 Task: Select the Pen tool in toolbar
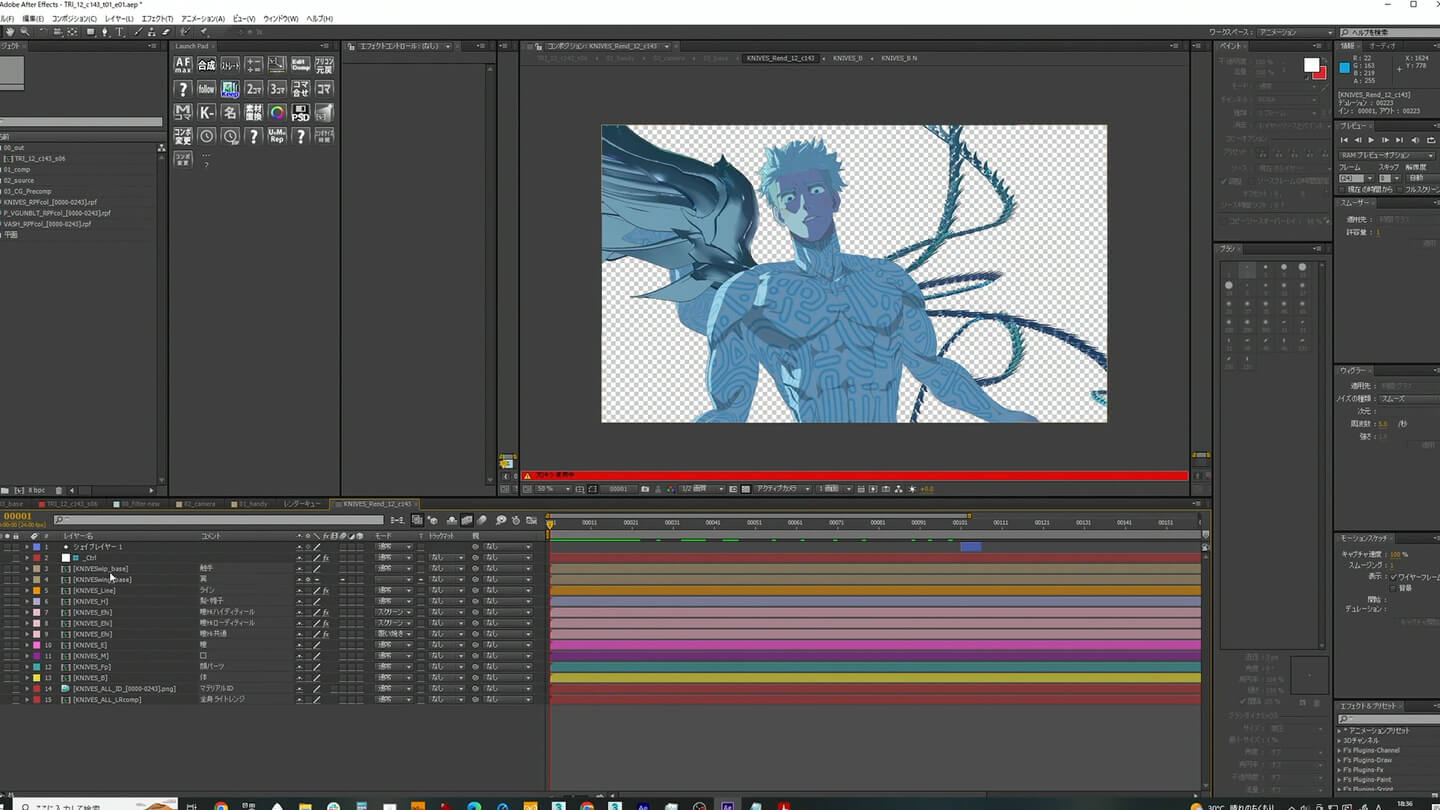point(105,32)
